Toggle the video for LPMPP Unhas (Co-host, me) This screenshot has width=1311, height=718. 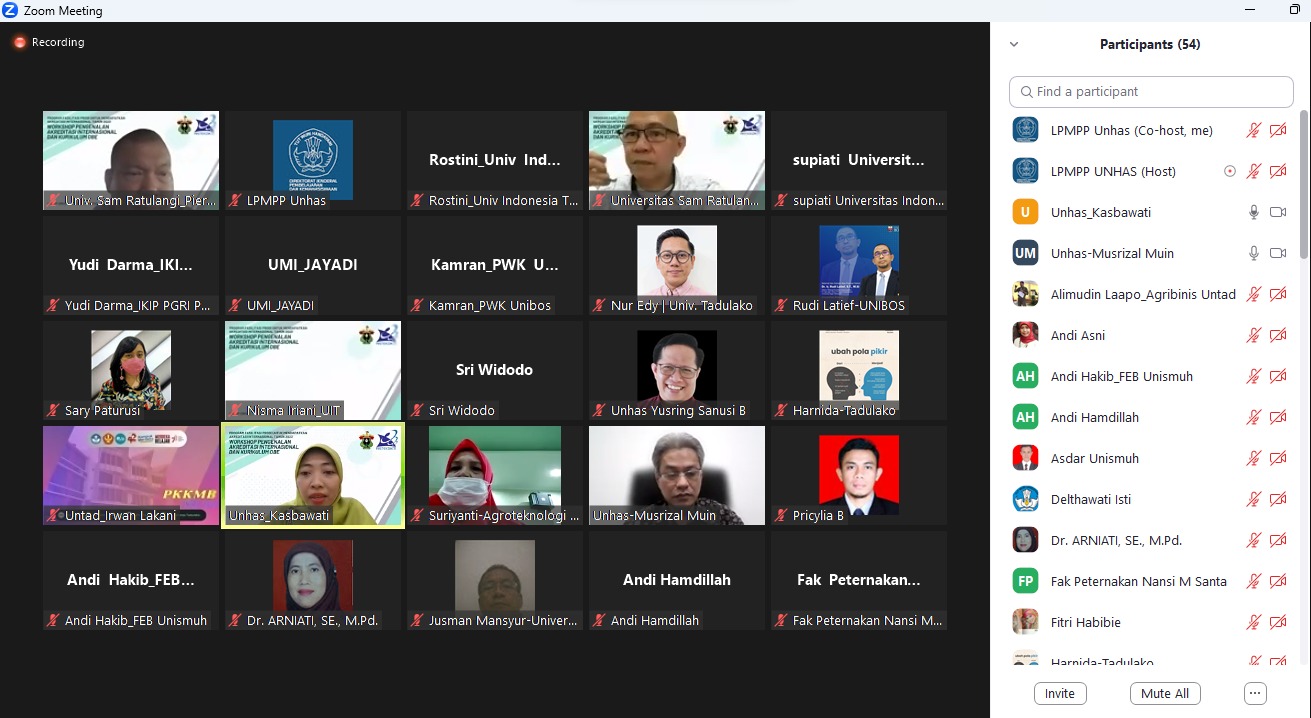tap(1277, 130)
